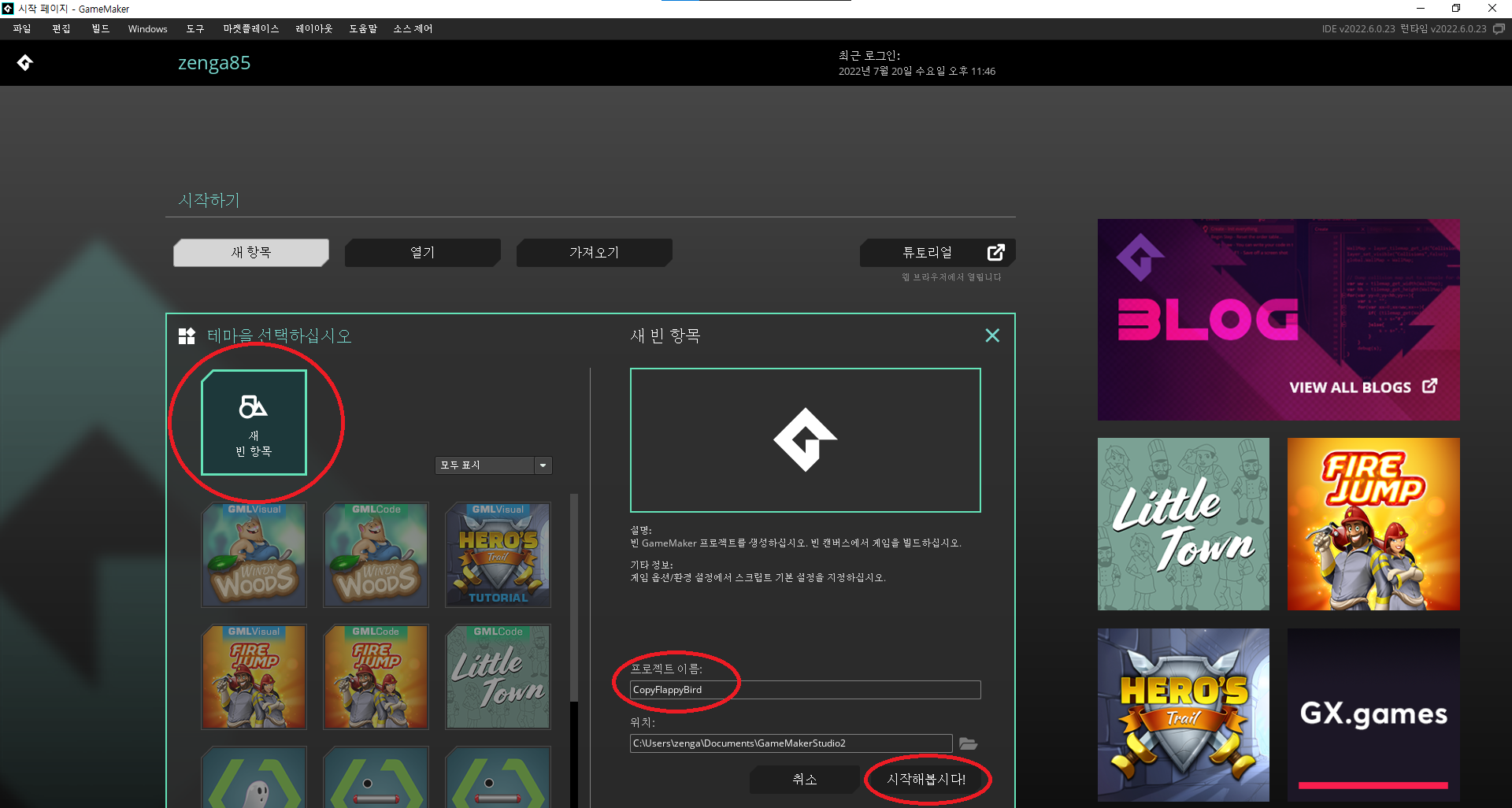1512x808 pixels.
Task: Open the Little Town showcase card
Action: point(1184,524)
